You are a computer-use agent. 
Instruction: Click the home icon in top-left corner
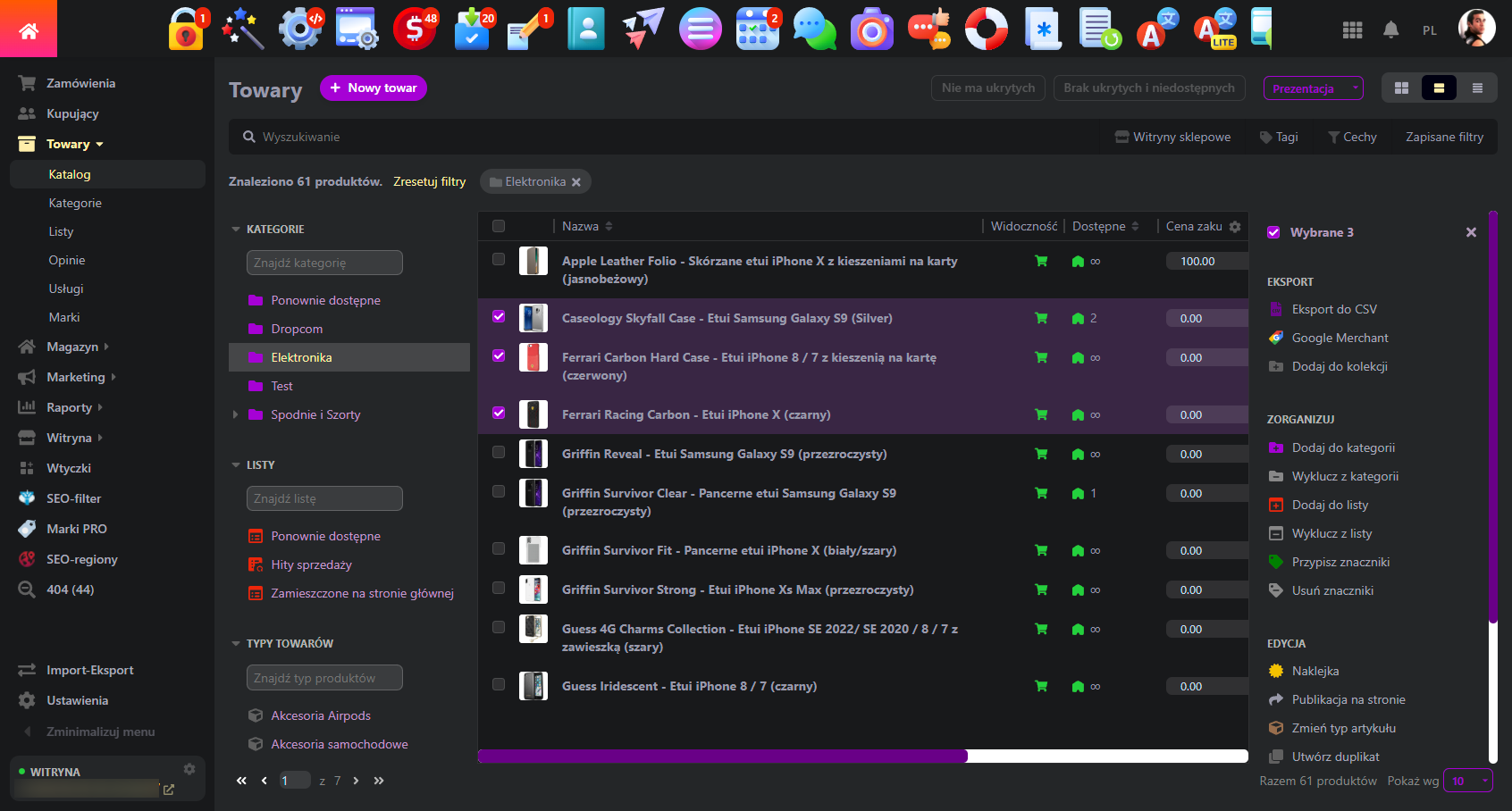point(29,30)
